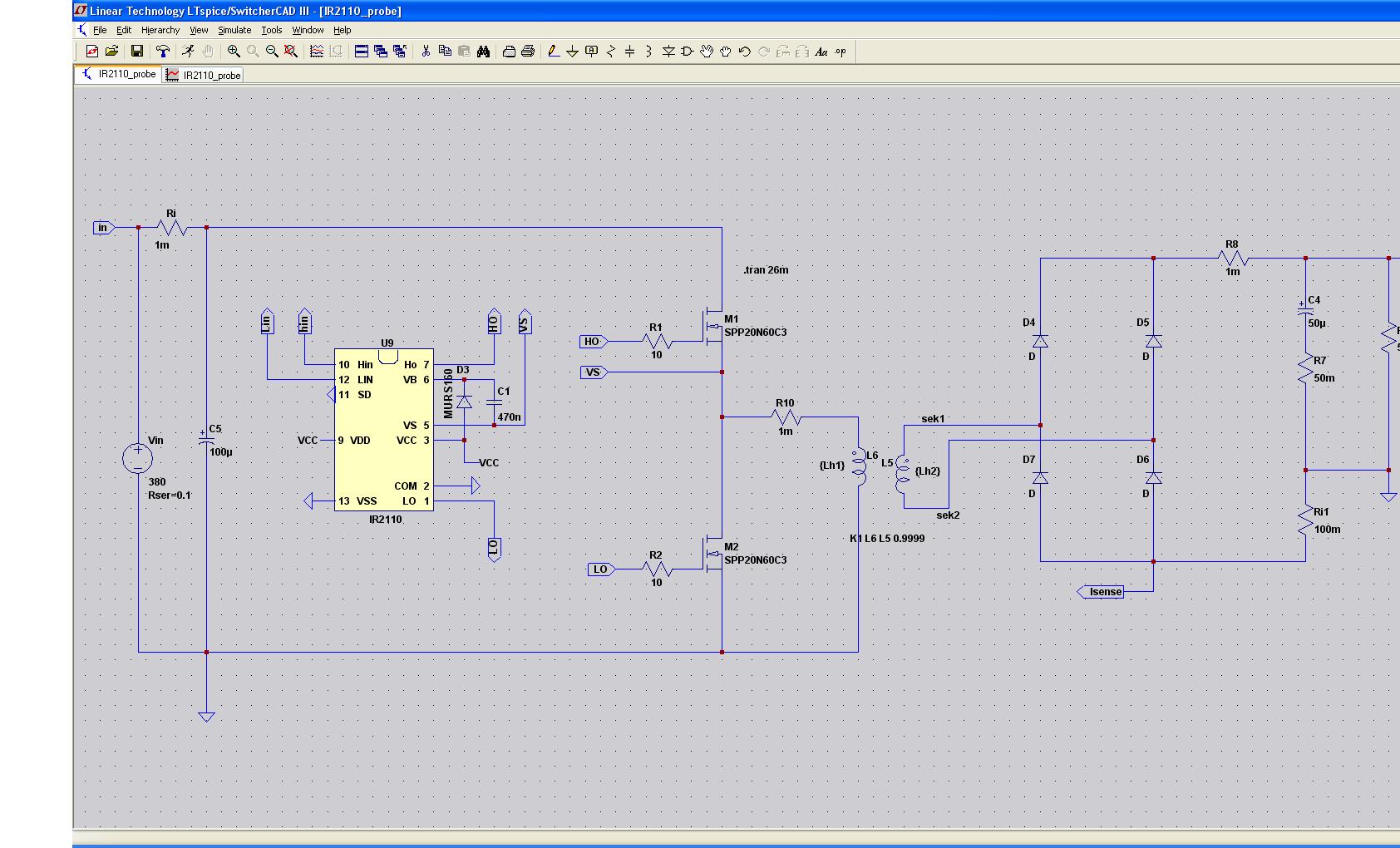Zoom out with the magnifier minus icon
Screen dimensions: 1400x848
tap(272, 52)
